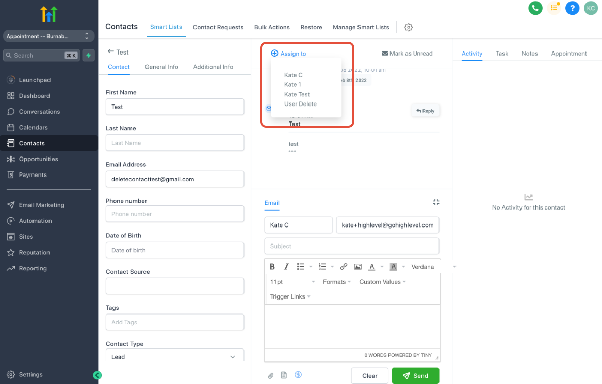Screen dimensions: 602x384
Task: Open the text color picker in the editor
Action: (x=372, y=266)
